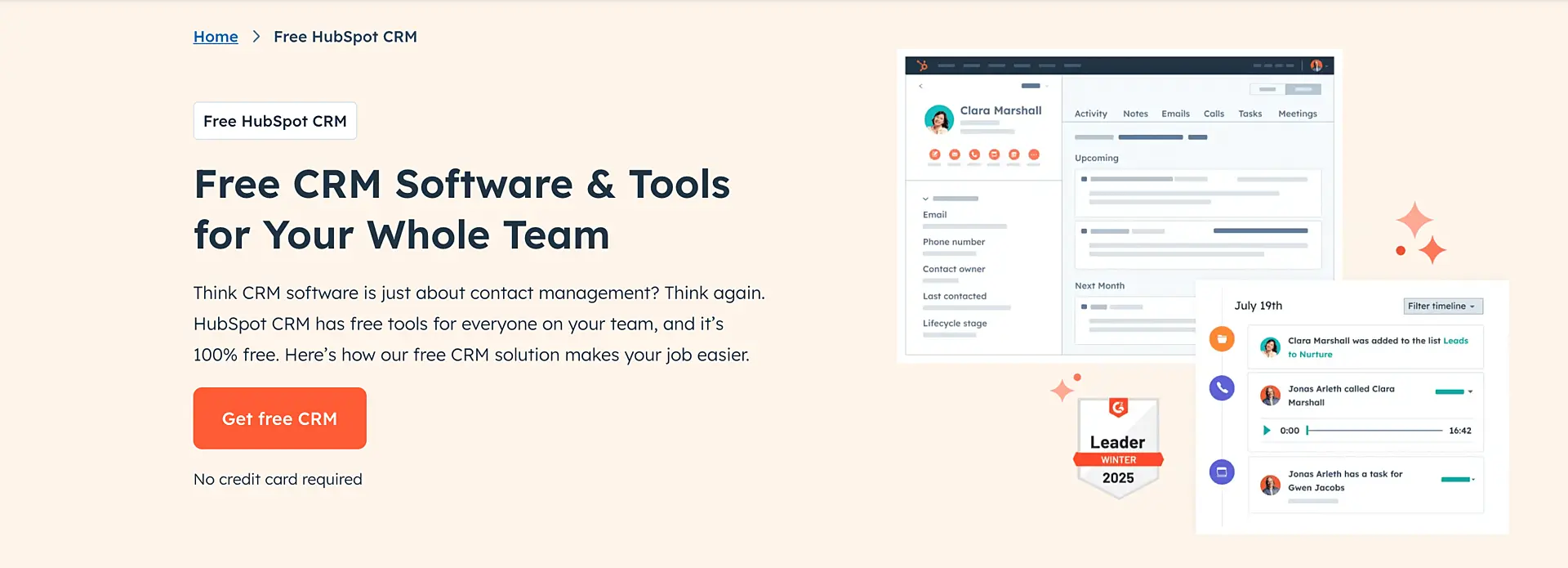Image resolution: width=1568 pixels, height=568 pixels.
Task: Click the July 19th date heading
Action: coord(1258,306)
